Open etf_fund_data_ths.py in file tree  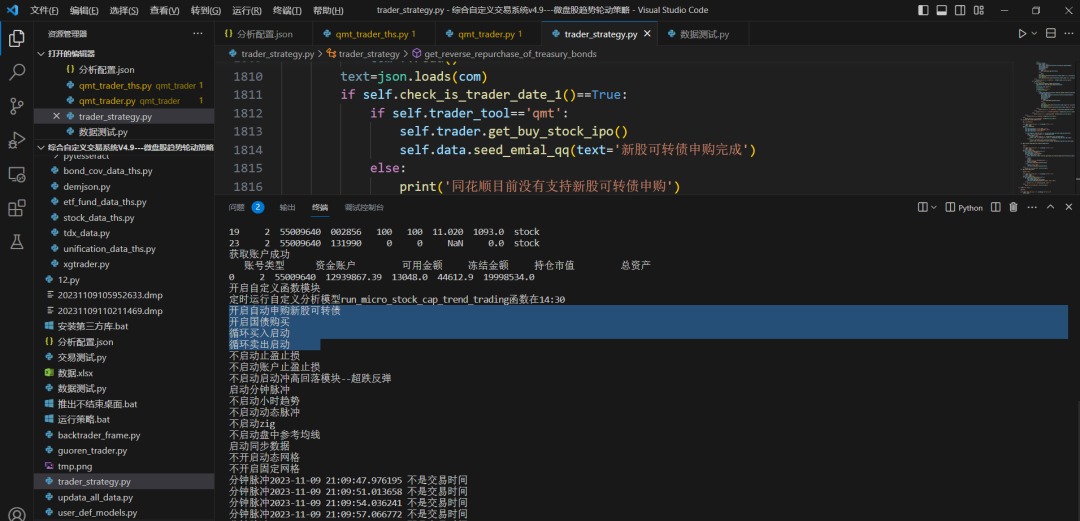point(105,202)
